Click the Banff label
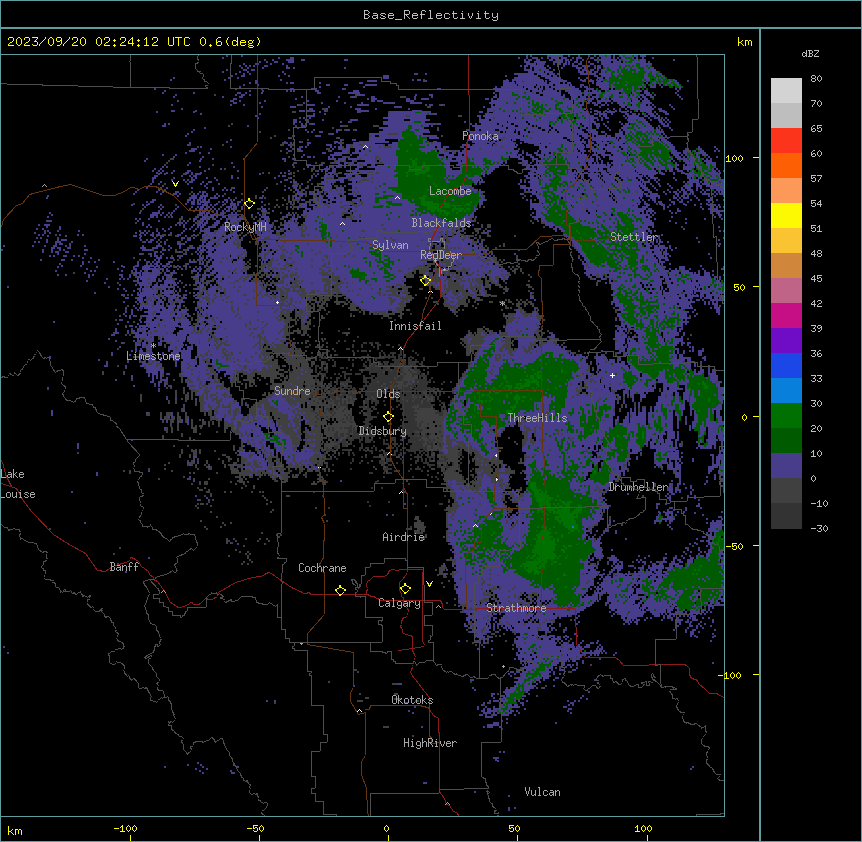This screenshot has width=862, height=842. [124, 567]
